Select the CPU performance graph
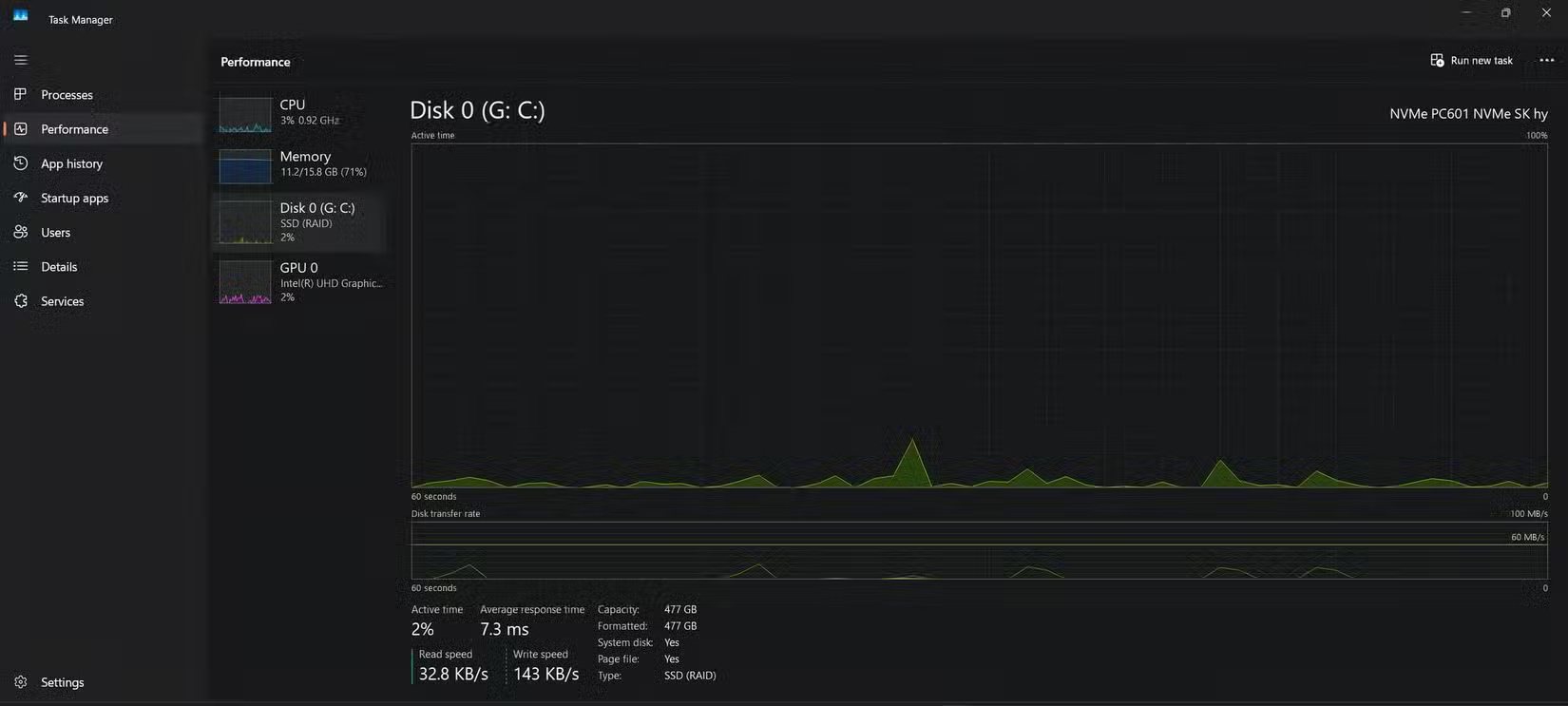 (245, 114)
